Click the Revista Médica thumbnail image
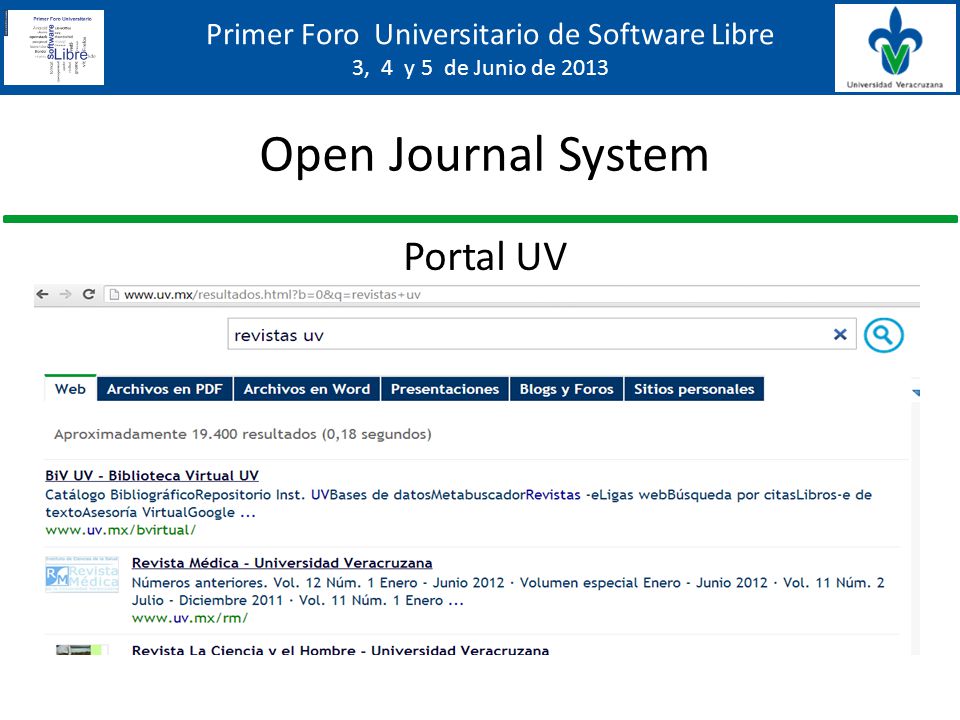This screenshot has height=720, width=960. pos(82,574)
